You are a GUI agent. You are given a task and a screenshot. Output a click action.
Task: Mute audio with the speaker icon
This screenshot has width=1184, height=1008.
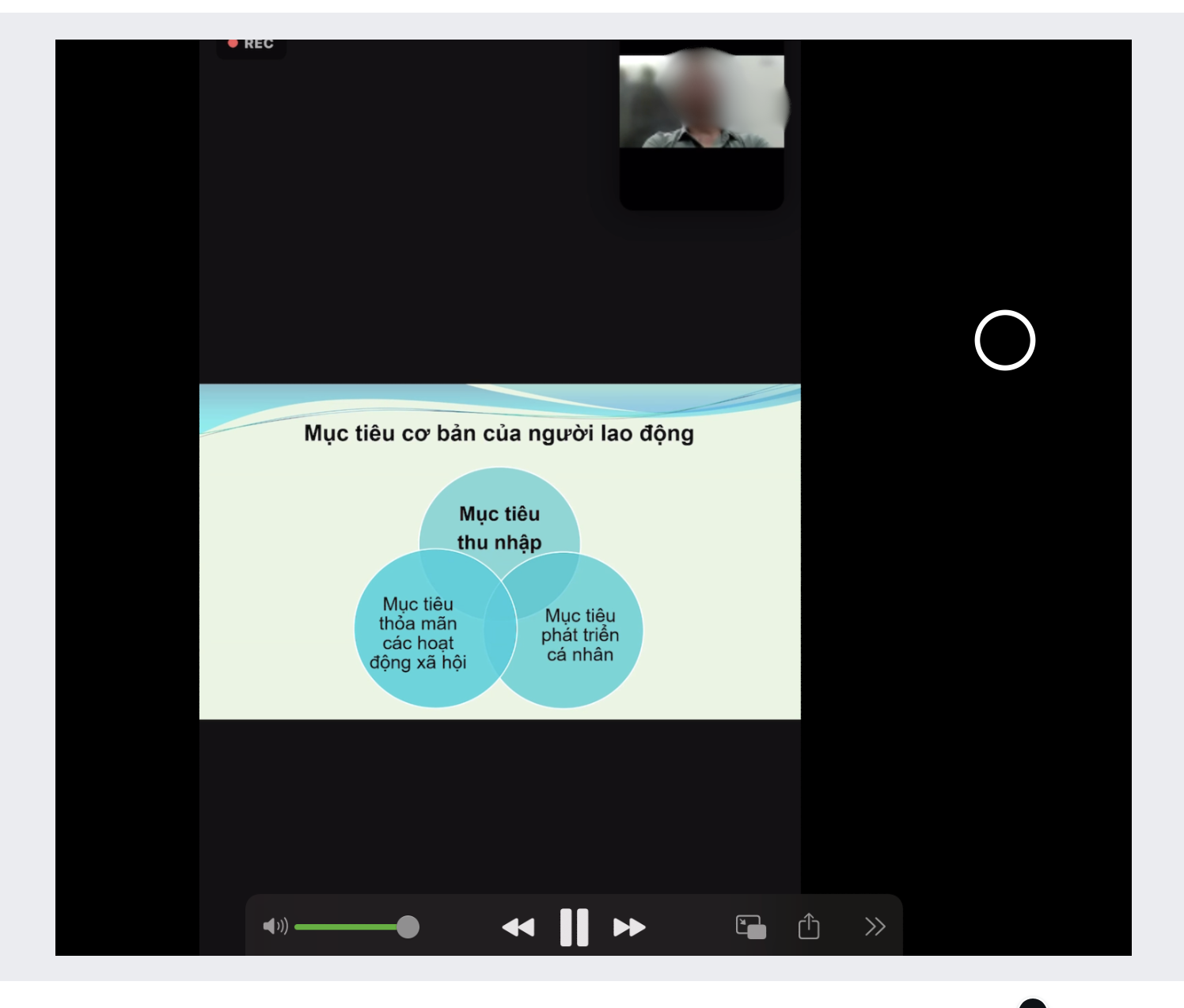(274, 927)
